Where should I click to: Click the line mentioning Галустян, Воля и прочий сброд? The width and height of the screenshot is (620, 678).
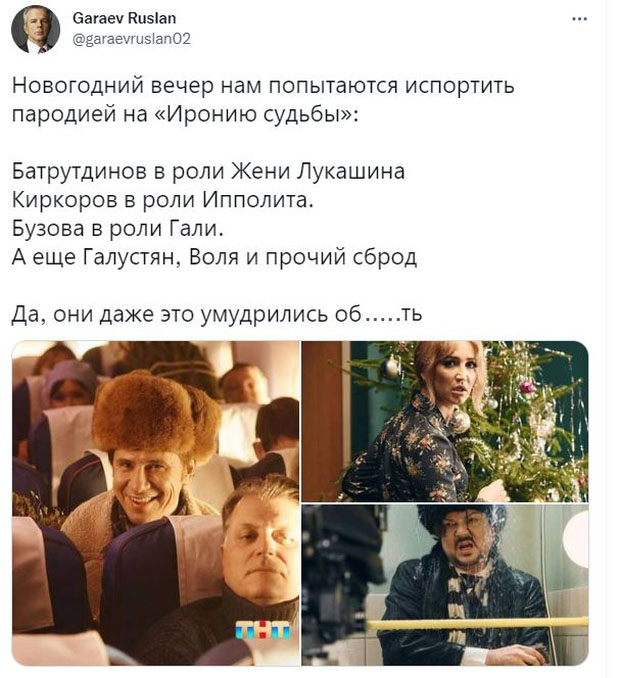tap(214, 257)
